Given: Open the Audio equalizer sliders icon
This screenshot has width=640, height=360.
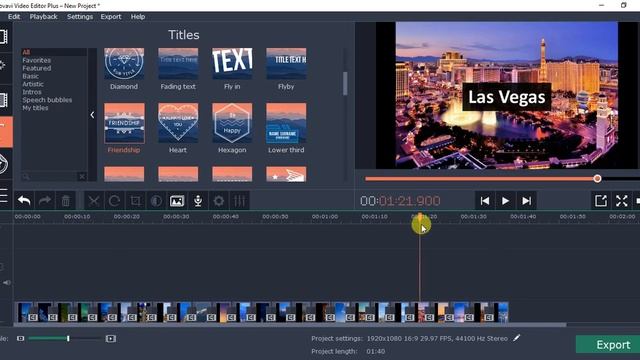Looking at the screenshot, I should point(240,200).
